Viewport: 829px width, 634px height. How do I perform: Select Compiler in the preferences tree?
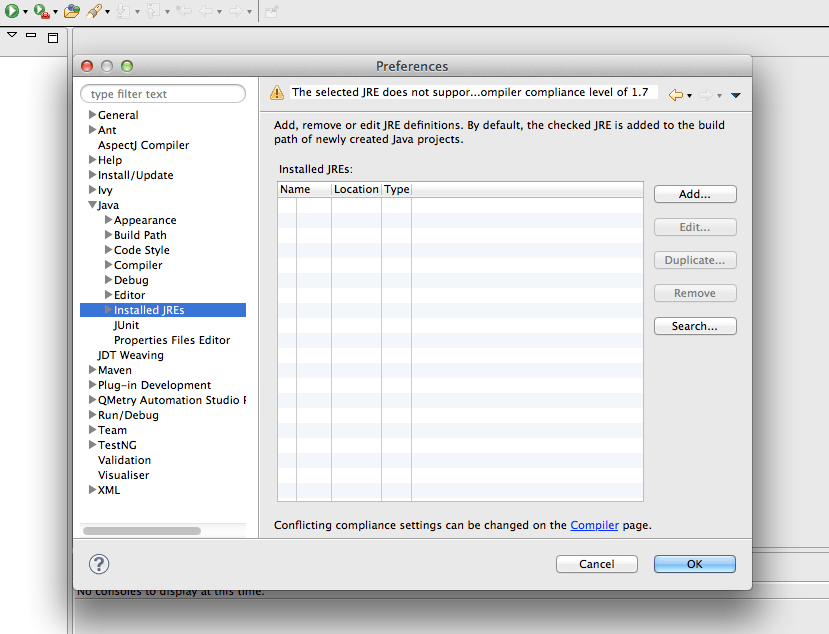[138, 265]
